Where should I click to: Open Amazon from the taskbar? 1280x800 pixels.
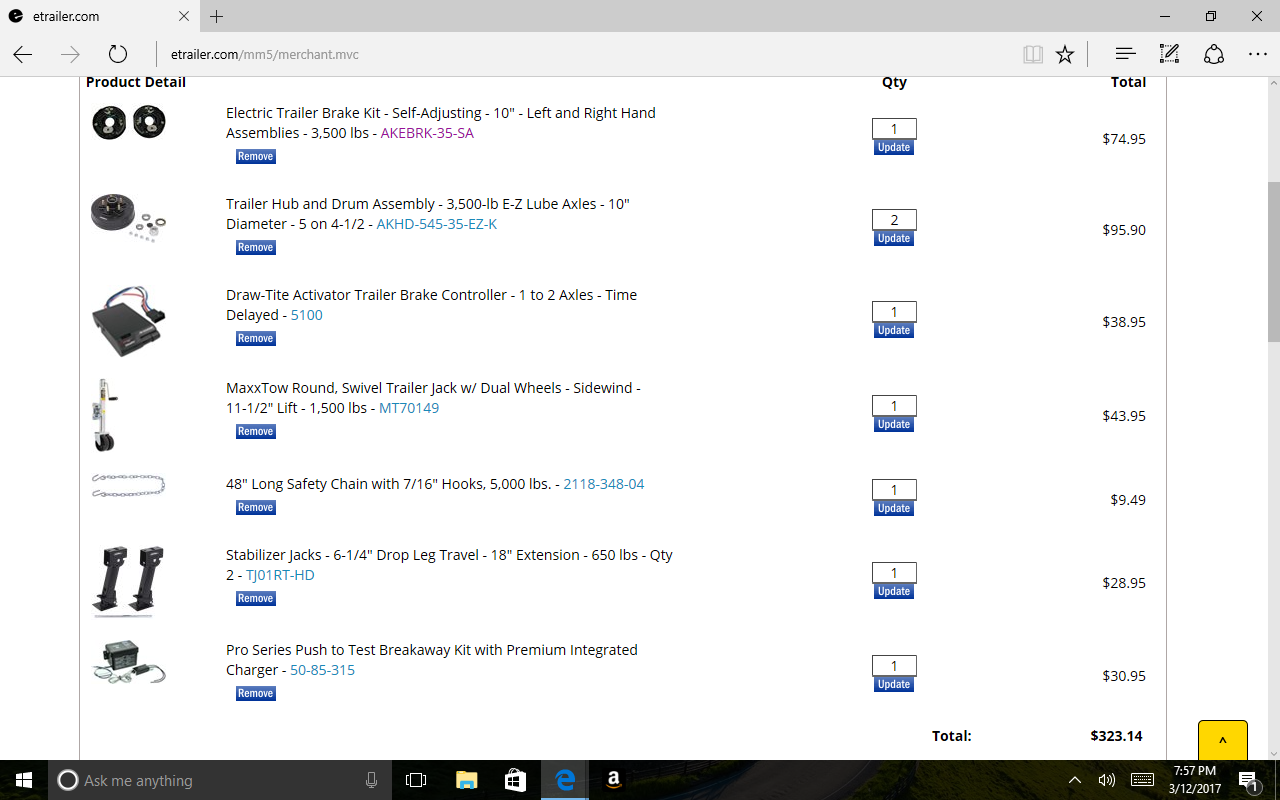pos(614,780)
